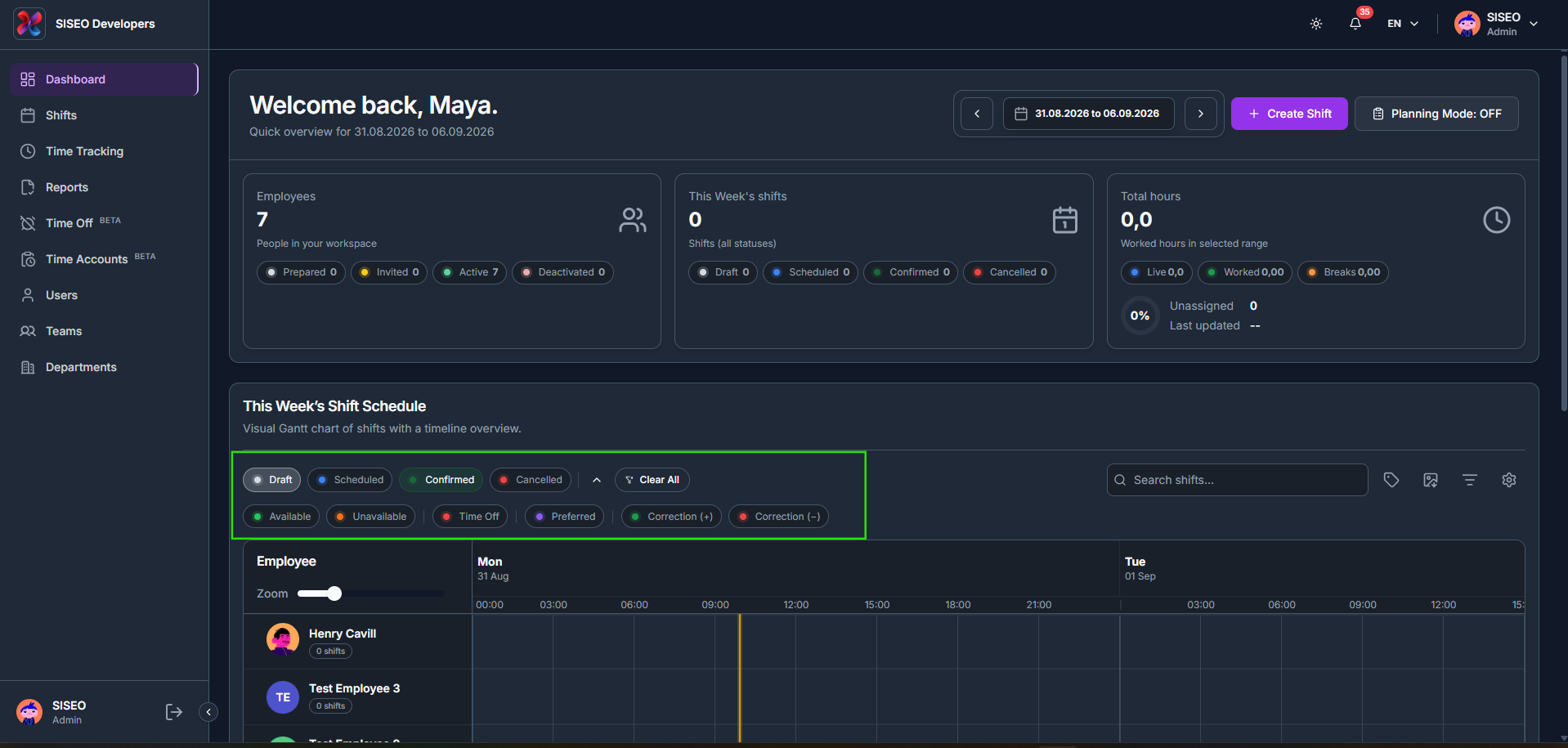Click the Worked 0,00 hours chip
Screen dimensions: 1568x748
pos(1244,272)
